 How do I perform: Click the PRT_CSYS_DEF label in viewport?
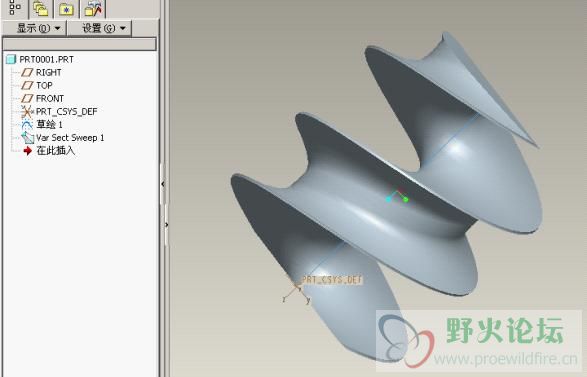tap(332, 280)
